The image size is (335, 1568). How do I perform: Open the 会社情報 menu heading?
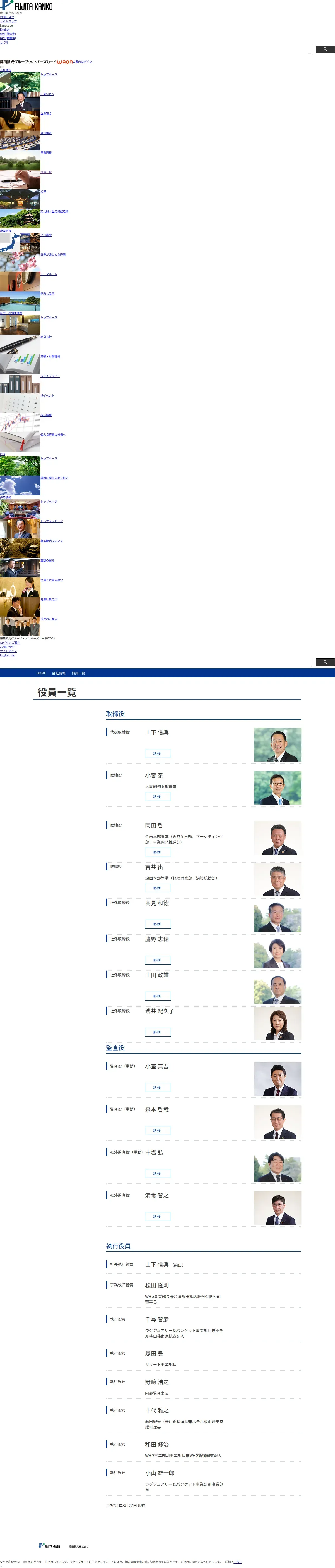(x=6, y=71)
